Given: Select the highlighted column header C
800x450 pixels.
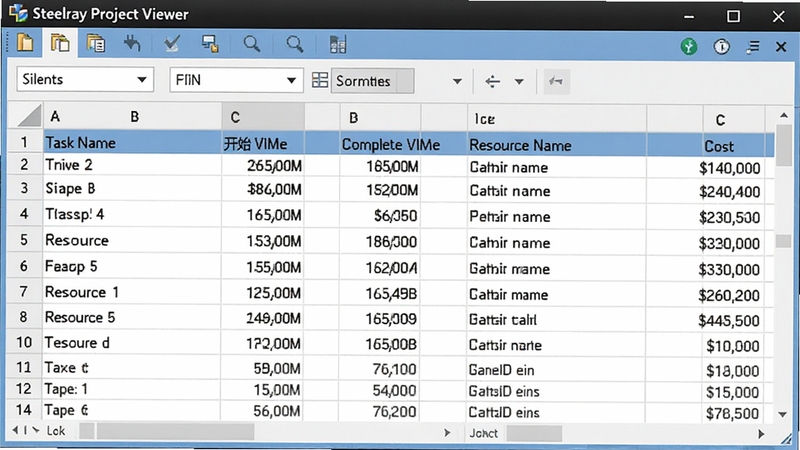Looking at the screenshot, I should tap(263, 117).
